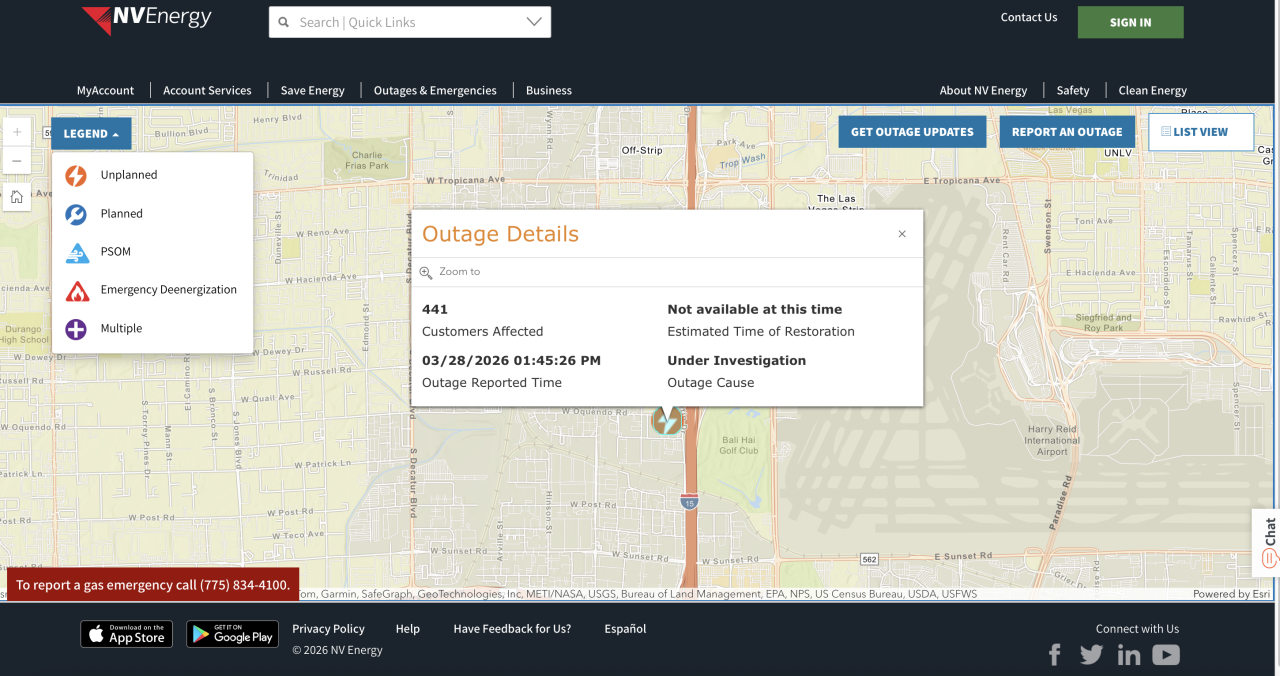The height and width of the screenshot is (676, 1280).
Task: Click the outage marker near Bali Hai Golf Club
Action: tap(666, 420)
